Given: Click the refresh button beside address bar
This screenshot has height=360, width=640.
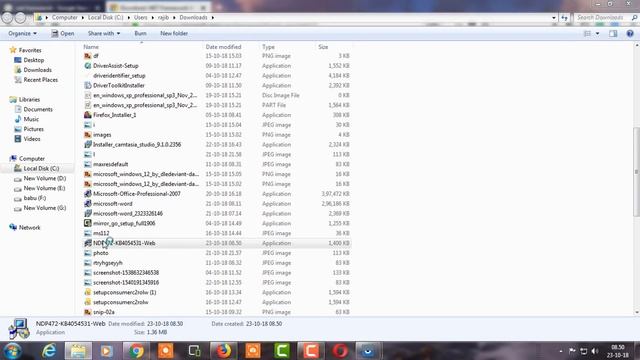Looking at the screenshot, I should tap(564, 18).
